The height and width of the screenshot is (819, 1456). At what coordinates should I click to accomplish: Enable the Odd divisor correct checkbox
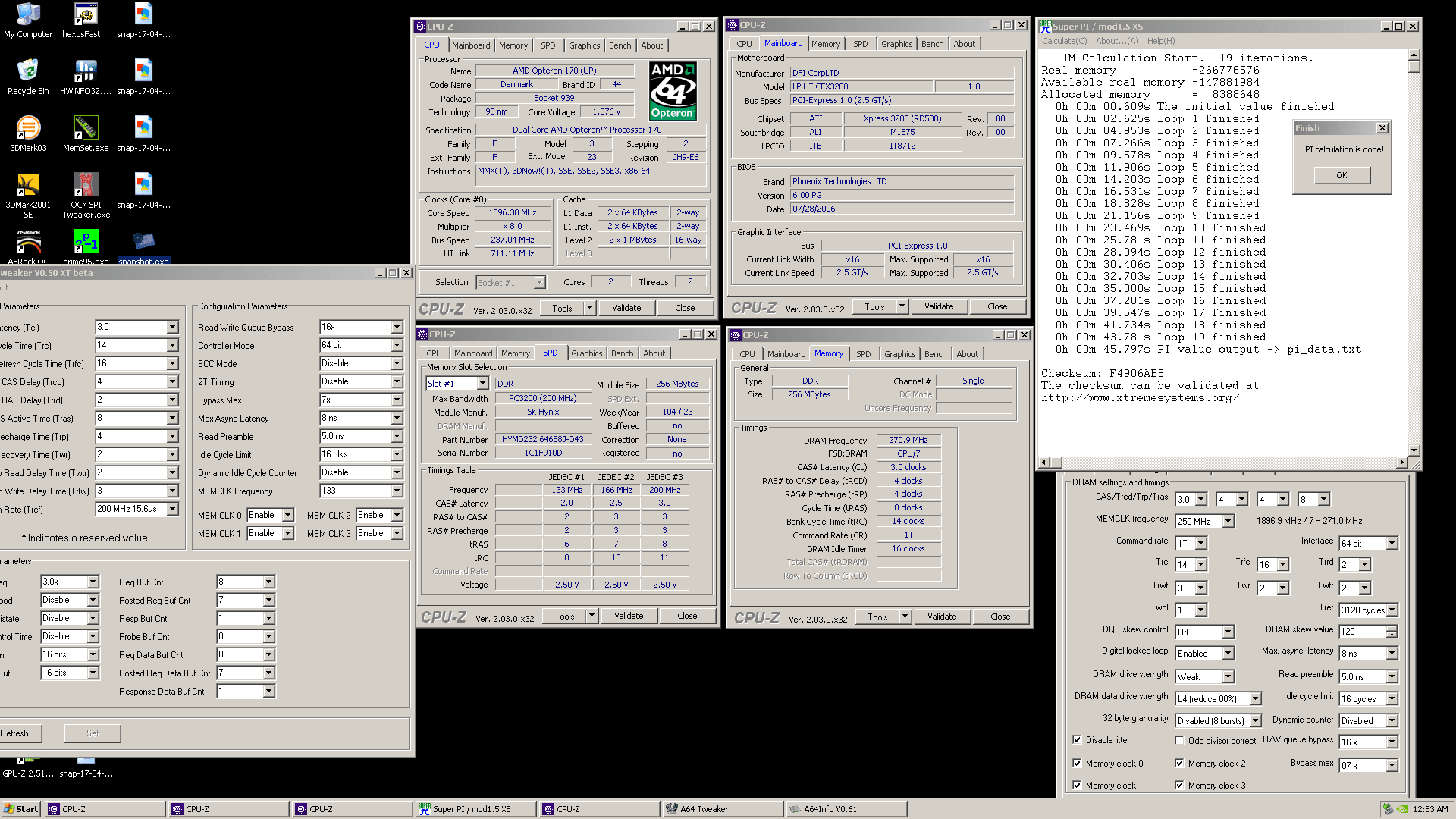1179,740
